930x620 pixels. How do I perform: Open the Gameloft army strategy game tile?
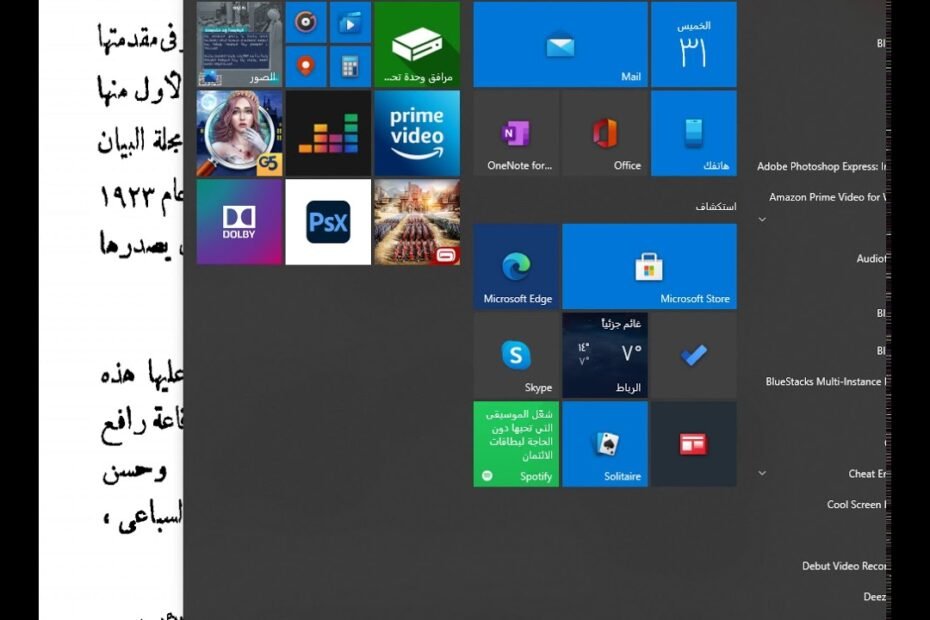(417, 222)
